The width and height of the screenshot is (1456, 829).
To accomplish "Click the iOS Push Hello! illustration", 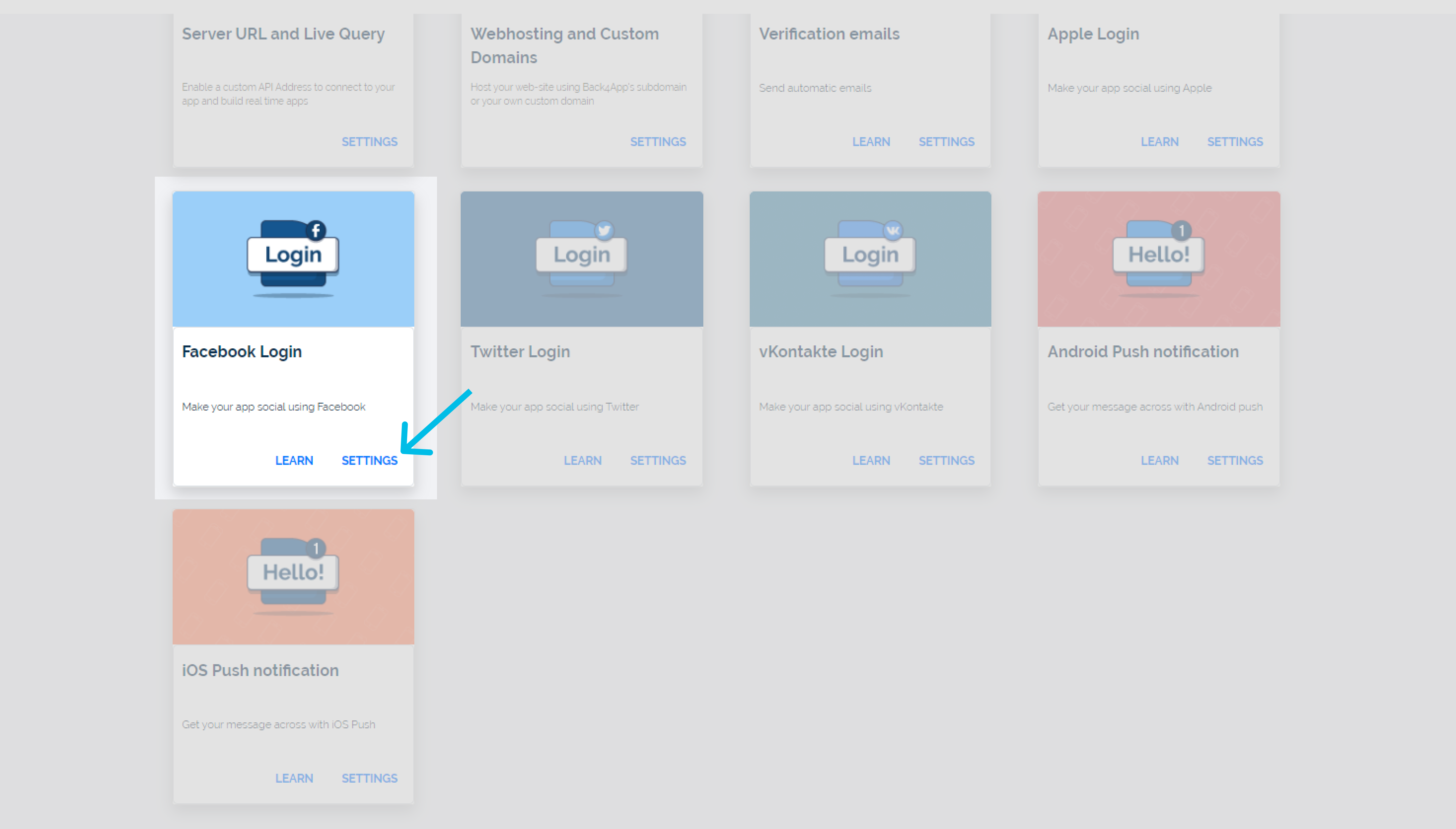I will tap(293, 576).
